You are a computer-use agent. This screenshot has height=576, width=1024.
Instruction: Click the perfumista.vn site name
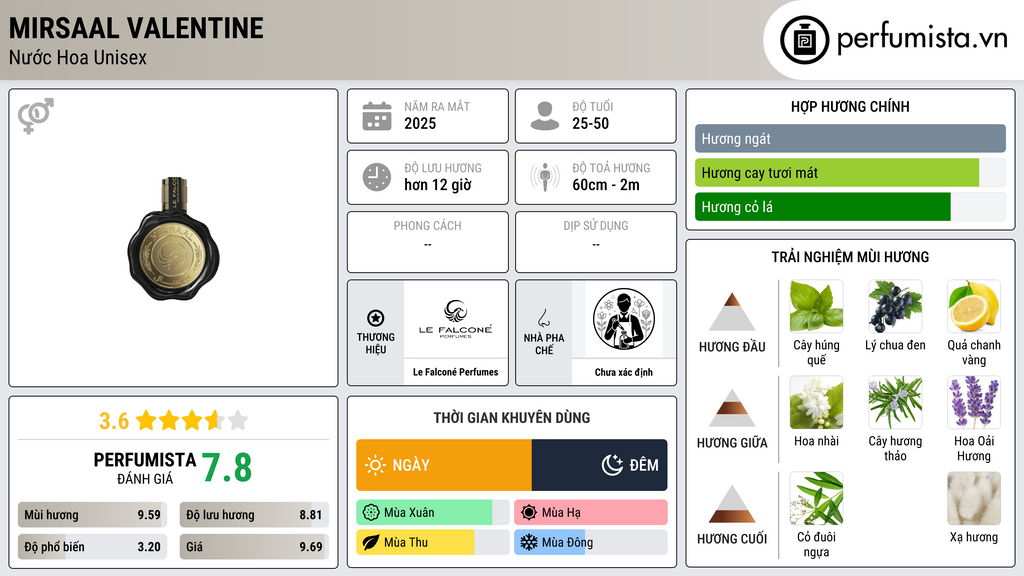(x=922, y=38)
